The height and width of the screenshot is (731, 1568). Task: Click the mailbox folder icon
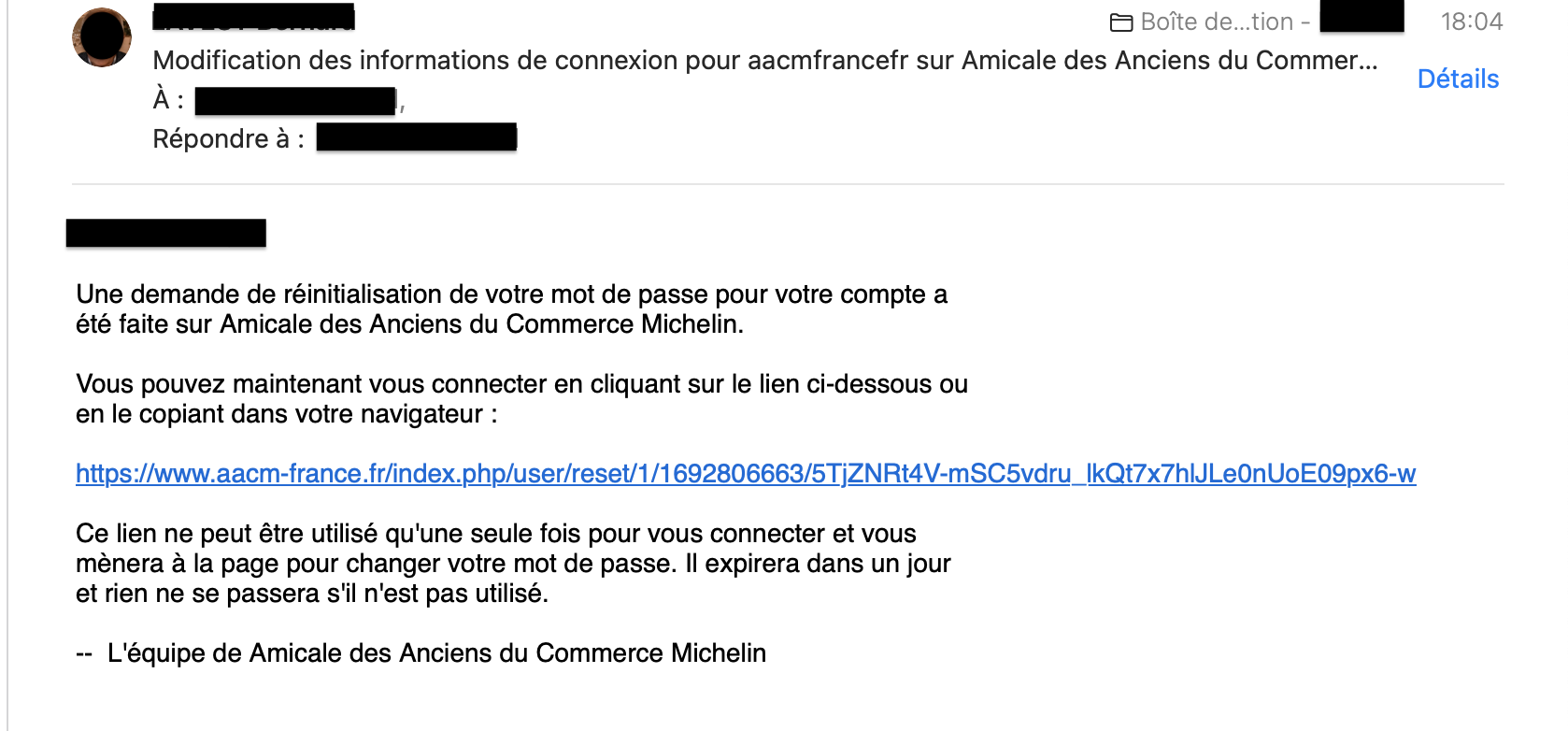pos(1121,22)
